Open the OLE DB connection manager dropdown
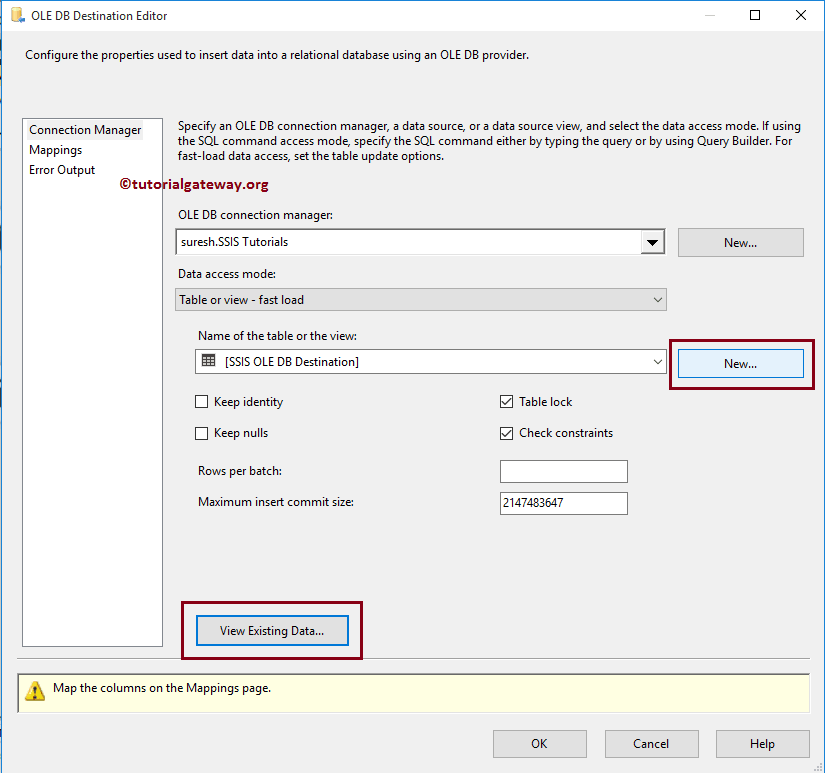The width and height of the screenshot is (825, 773). [653, 241]
